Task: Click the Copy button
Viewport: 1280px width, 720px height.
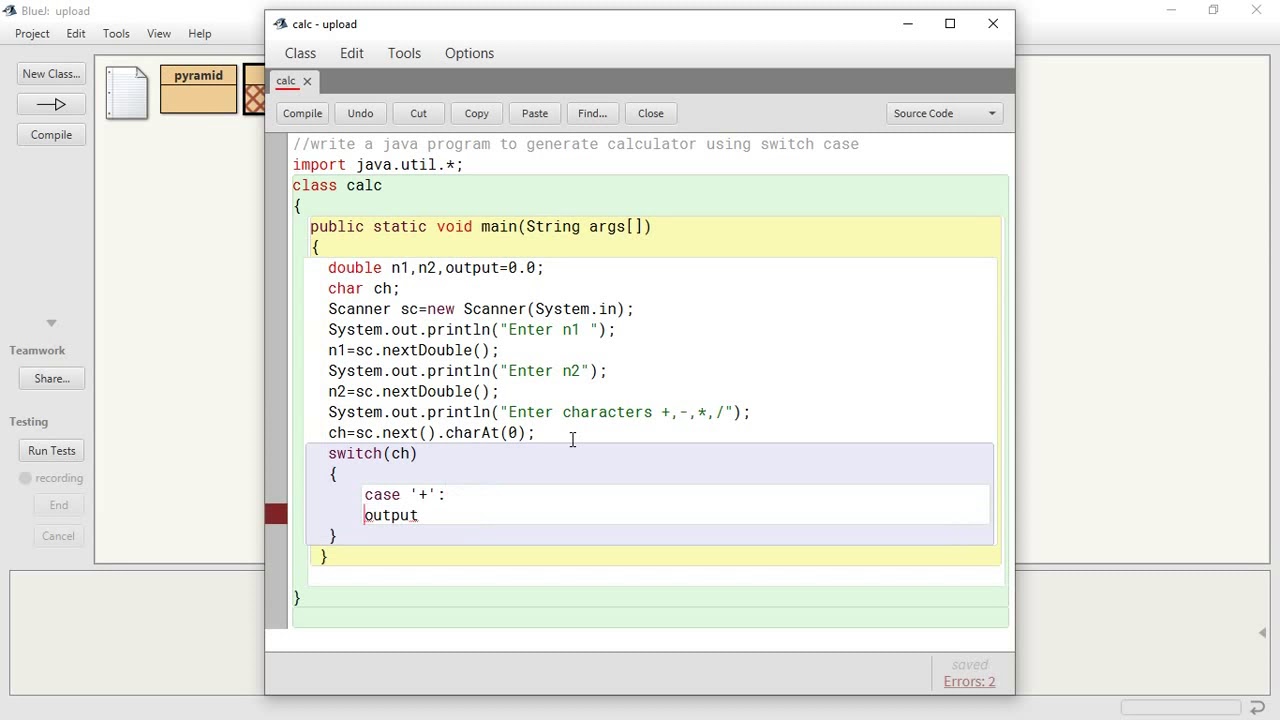Action: point(476,113)
